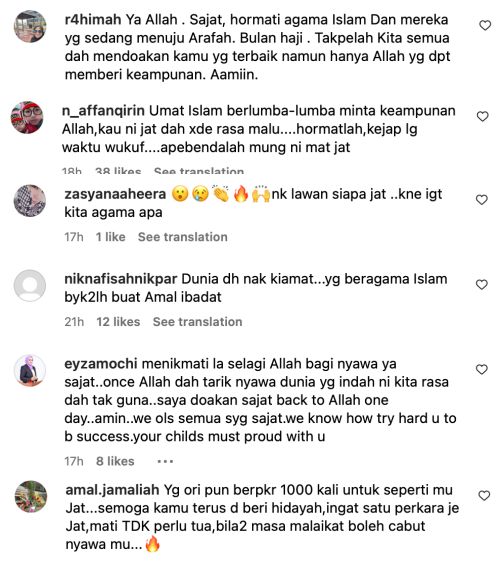The height and width of the screenshot is (562, 500).
Task: View n_affanqirin's avatar
Action: 27,117
